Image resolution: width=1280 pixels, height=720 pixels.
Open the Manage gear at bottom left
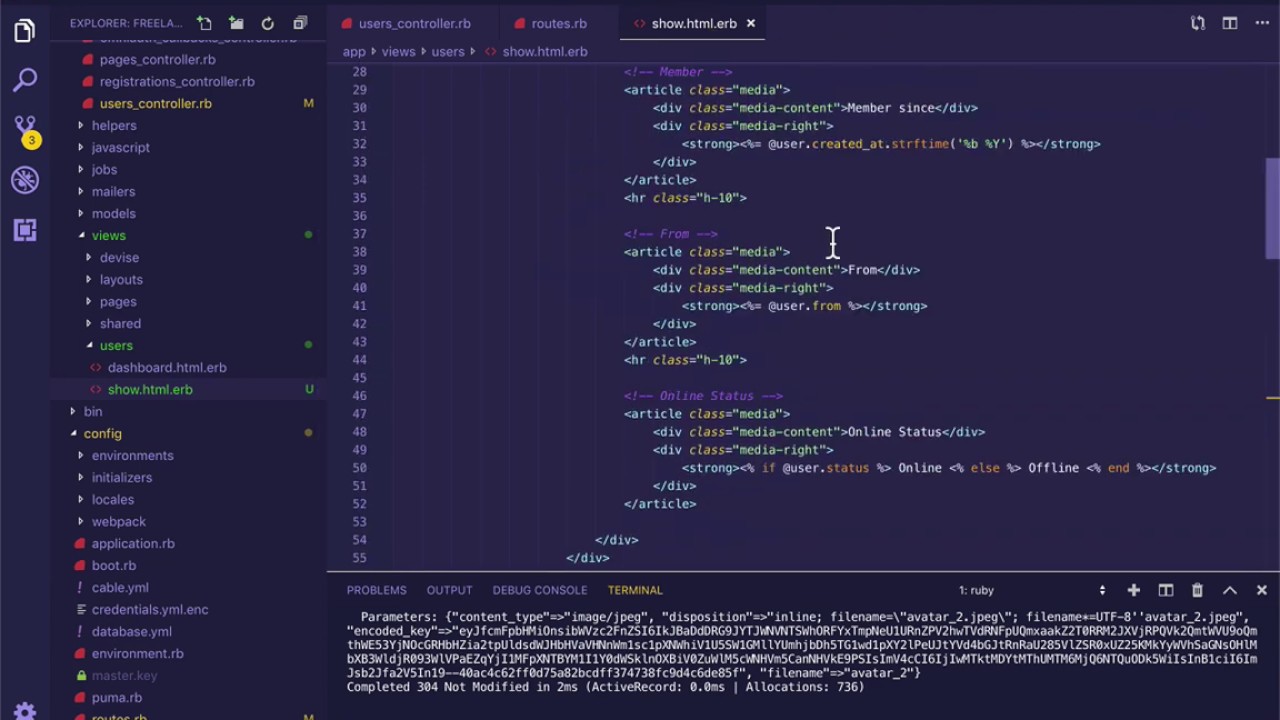tap(25, 711)
